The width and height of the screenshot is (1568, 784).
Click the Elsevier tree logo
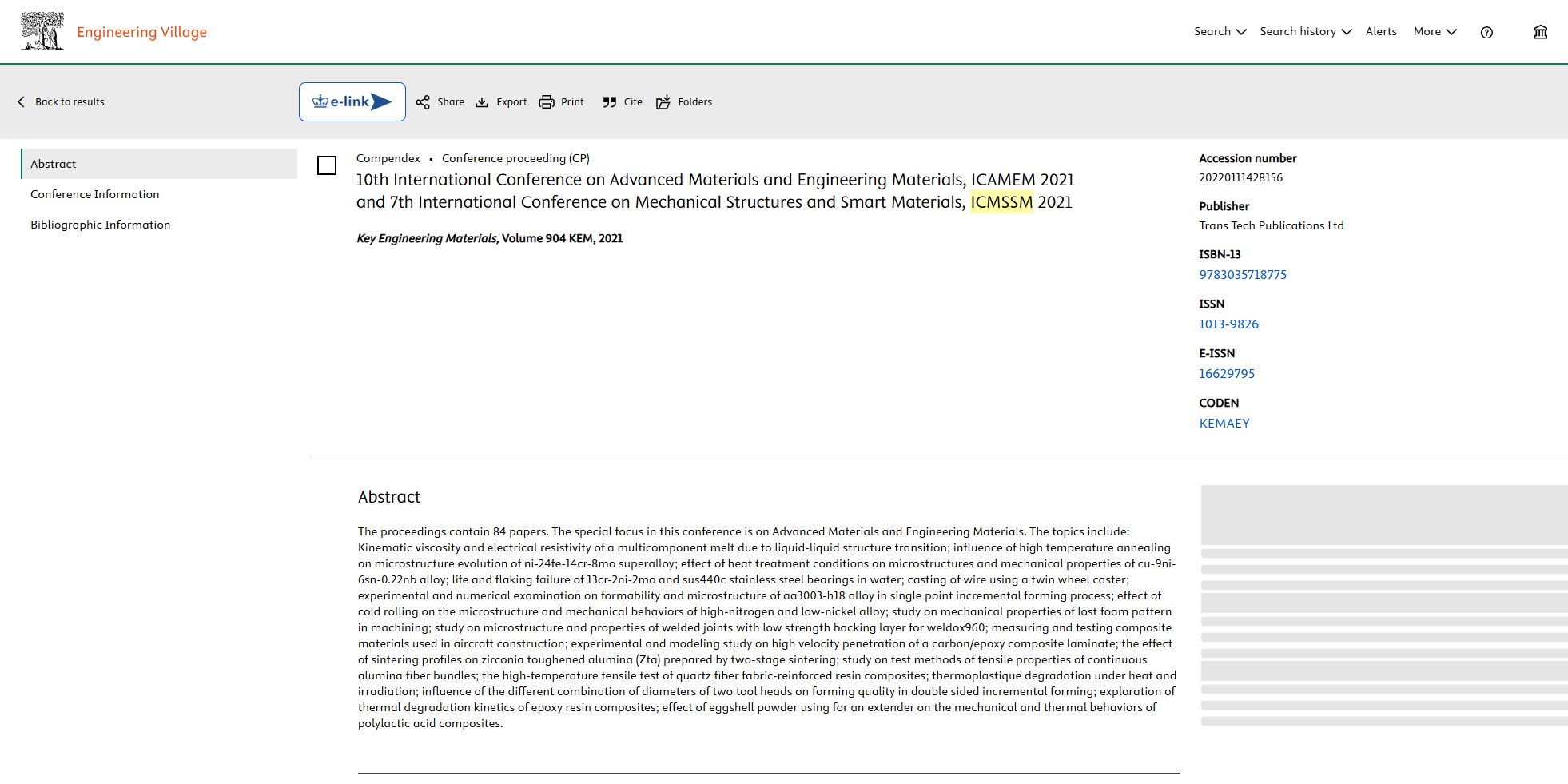click(42, 32)
